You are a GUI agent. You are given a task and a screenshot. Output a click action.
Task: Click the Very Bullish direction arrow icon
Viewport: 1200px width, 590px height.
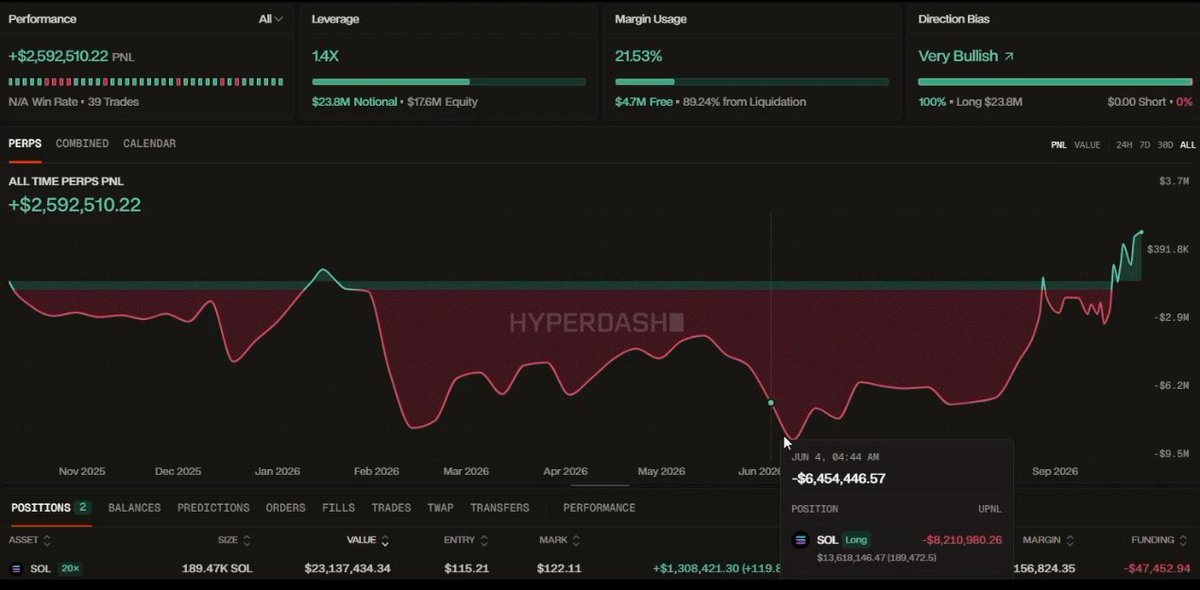(x=1009, y=56)
